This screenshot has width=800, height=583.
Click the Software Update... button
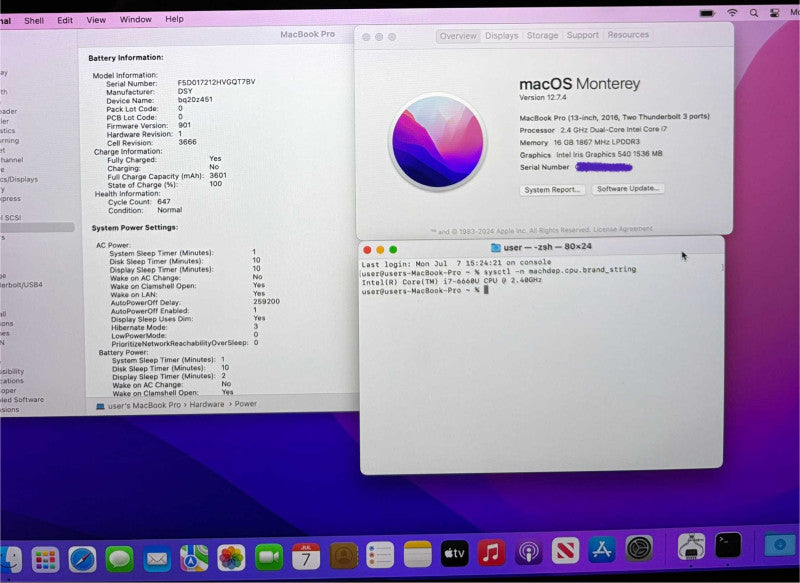click(628, 188)
